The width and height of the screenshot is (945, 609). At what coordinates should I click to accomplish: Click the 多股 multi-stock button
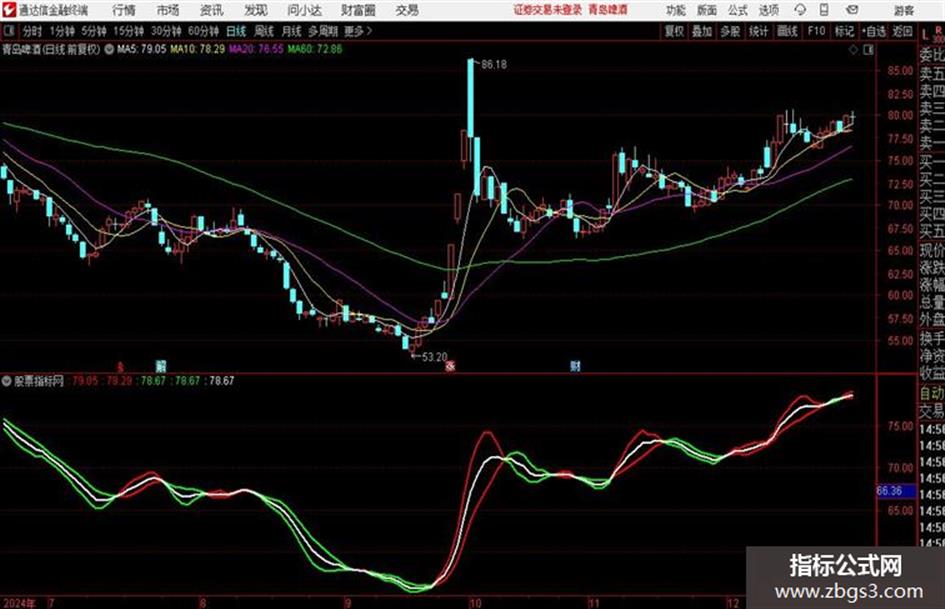[730, 31]
